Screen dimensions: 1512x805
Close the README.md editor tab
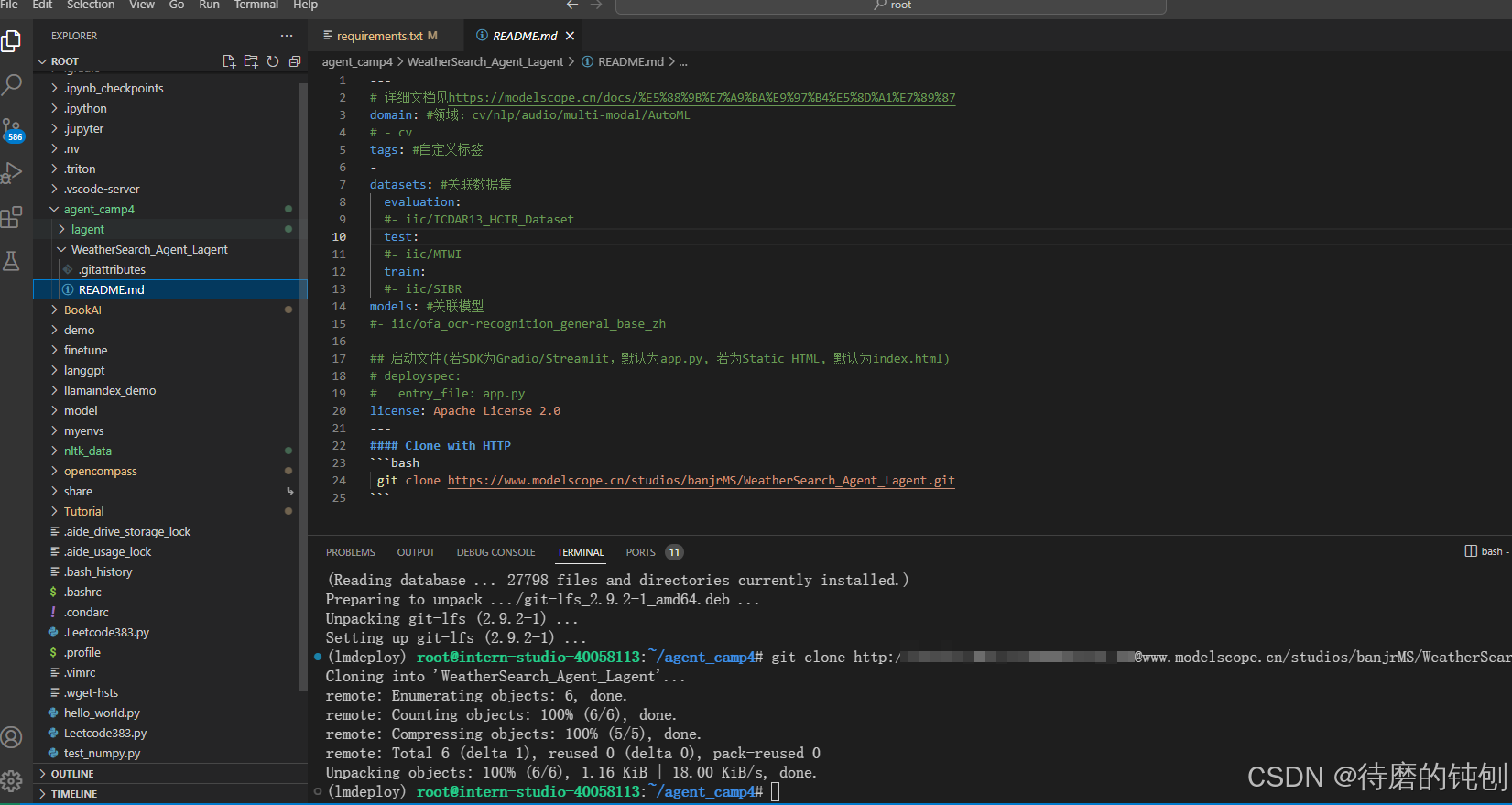[x=570, y=36]
